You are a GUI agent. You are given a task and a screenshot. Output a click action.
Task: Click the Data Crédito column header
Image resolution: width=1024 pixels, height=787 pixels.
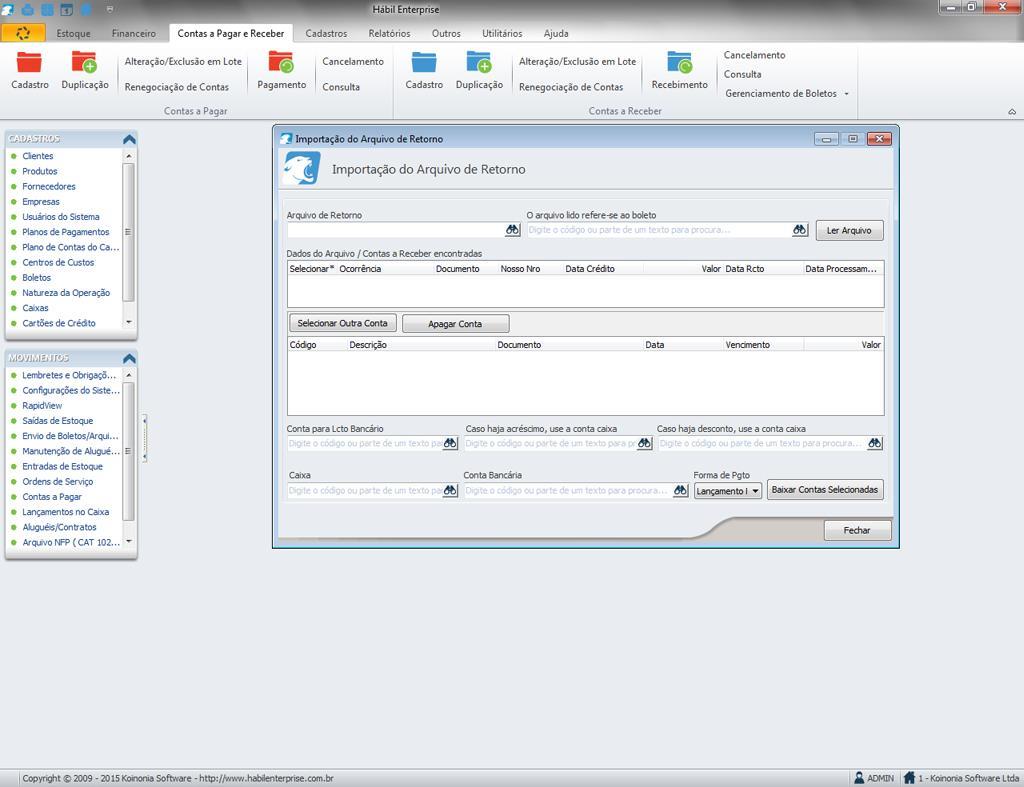click(x=590, y=269)
